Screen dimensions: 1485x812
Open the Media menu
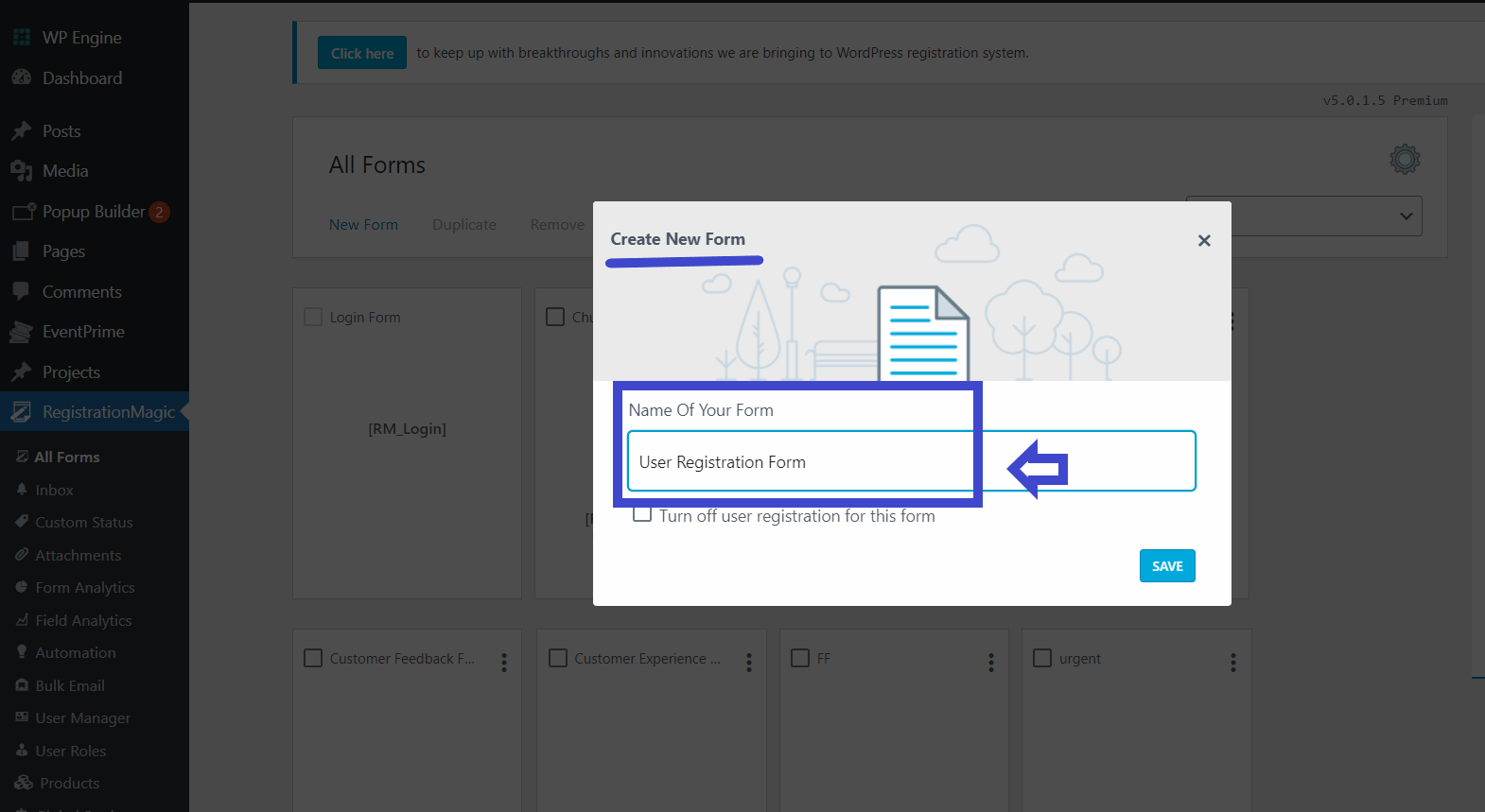[x=65, y=171]
